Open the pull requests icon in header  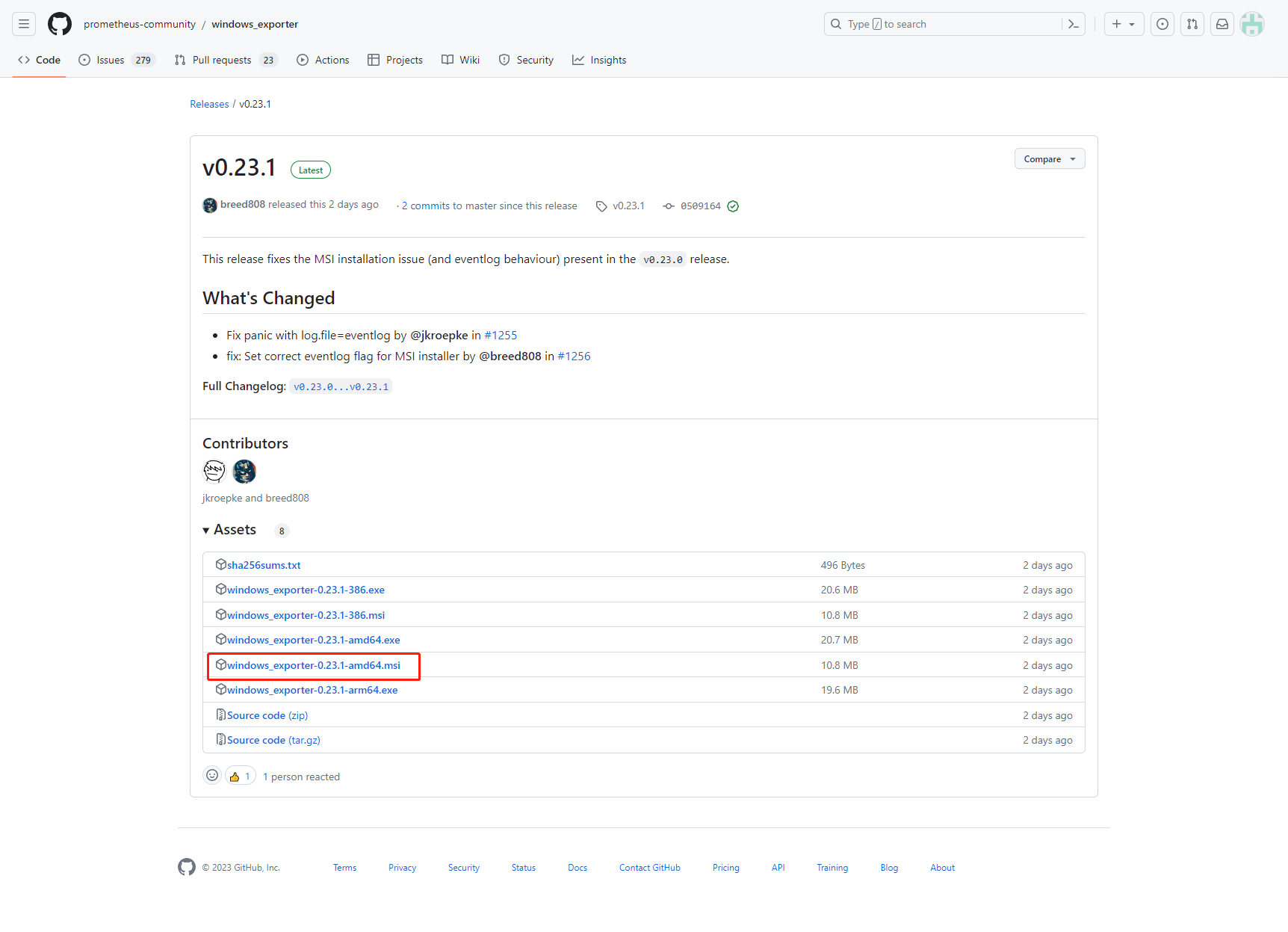1192,24
